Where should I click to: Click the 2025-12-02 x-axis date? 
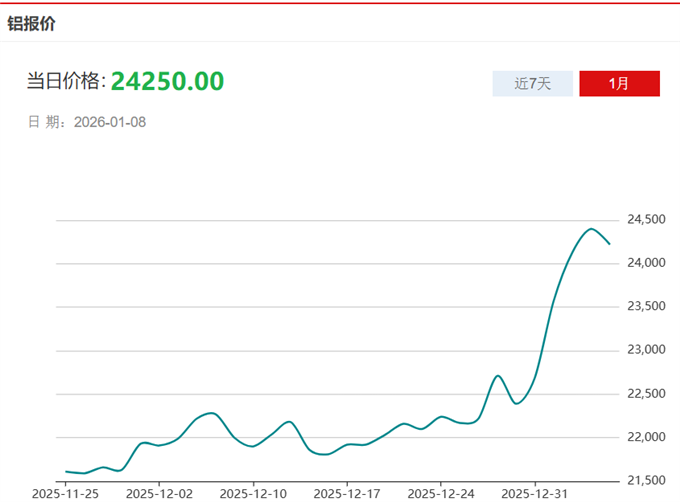click(159, 493)
